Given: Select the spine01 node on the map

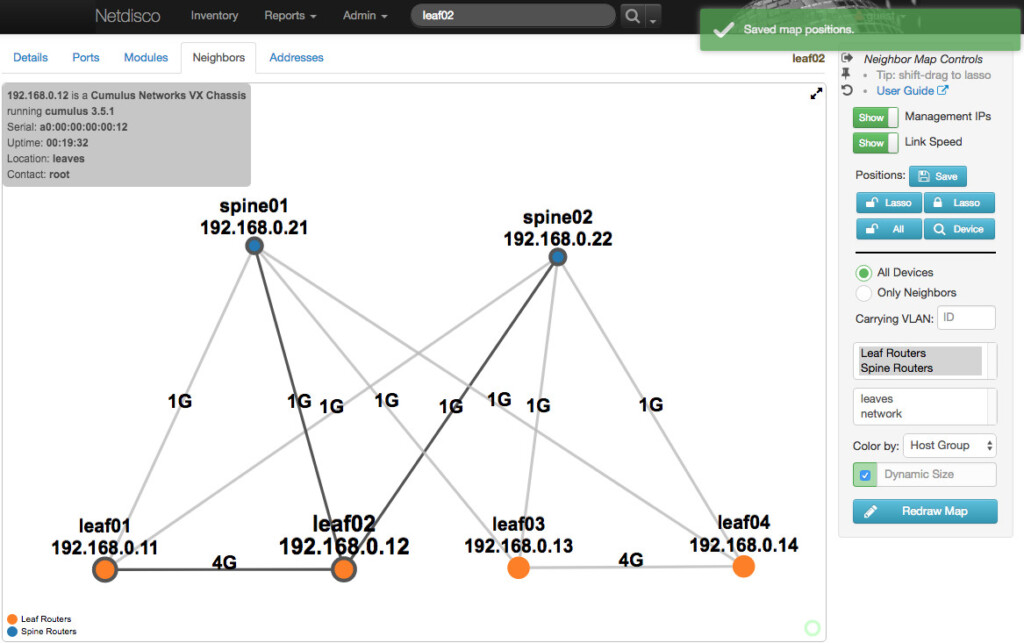Looking at the screenshot, I should pos(254,245).
